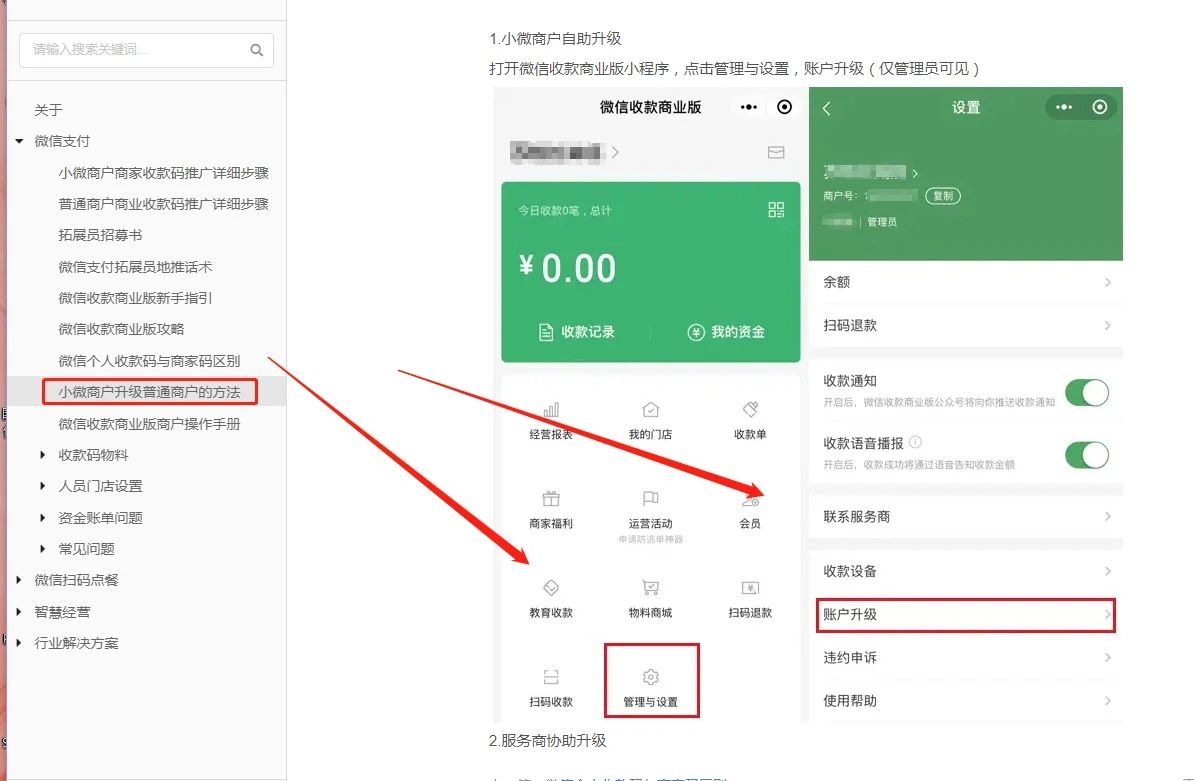Toggle 收款语音播报 switch
The height and width of the screenshot is (781, 1194).
(x=1087, y=455)
